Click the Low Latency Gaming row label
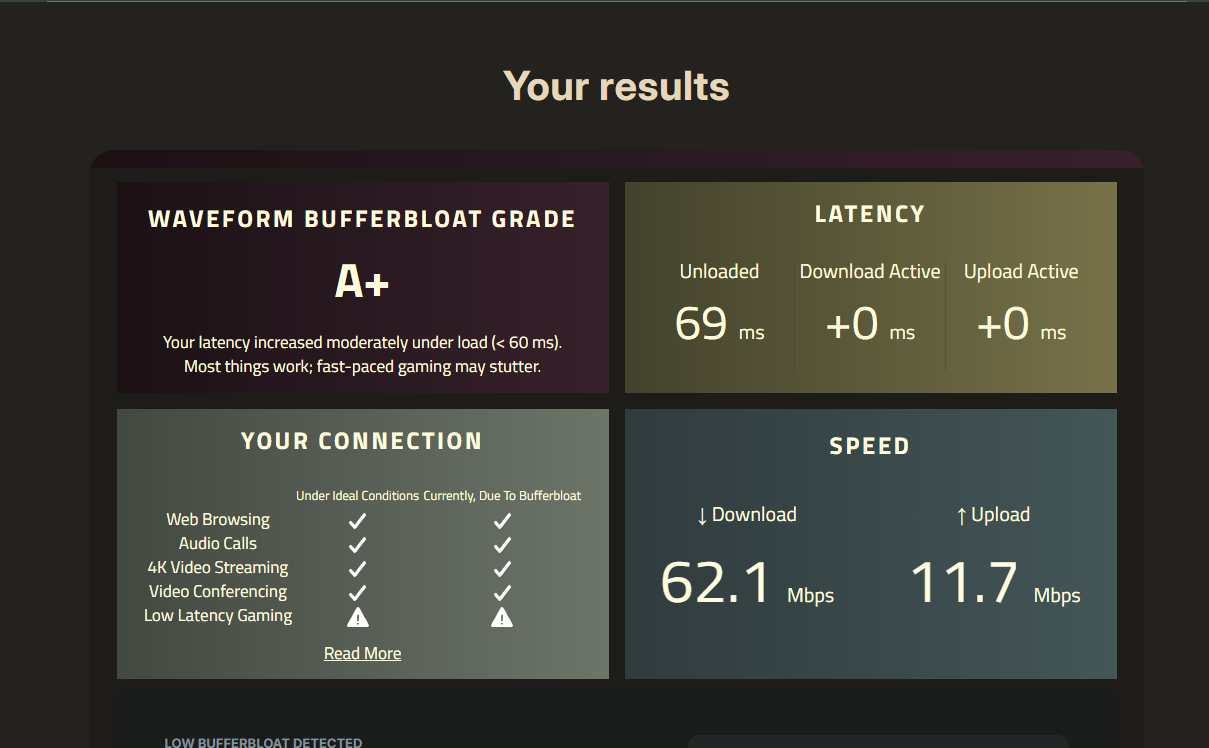The width and height of the screenshot is (1209, 748). [x=218, y=616]
